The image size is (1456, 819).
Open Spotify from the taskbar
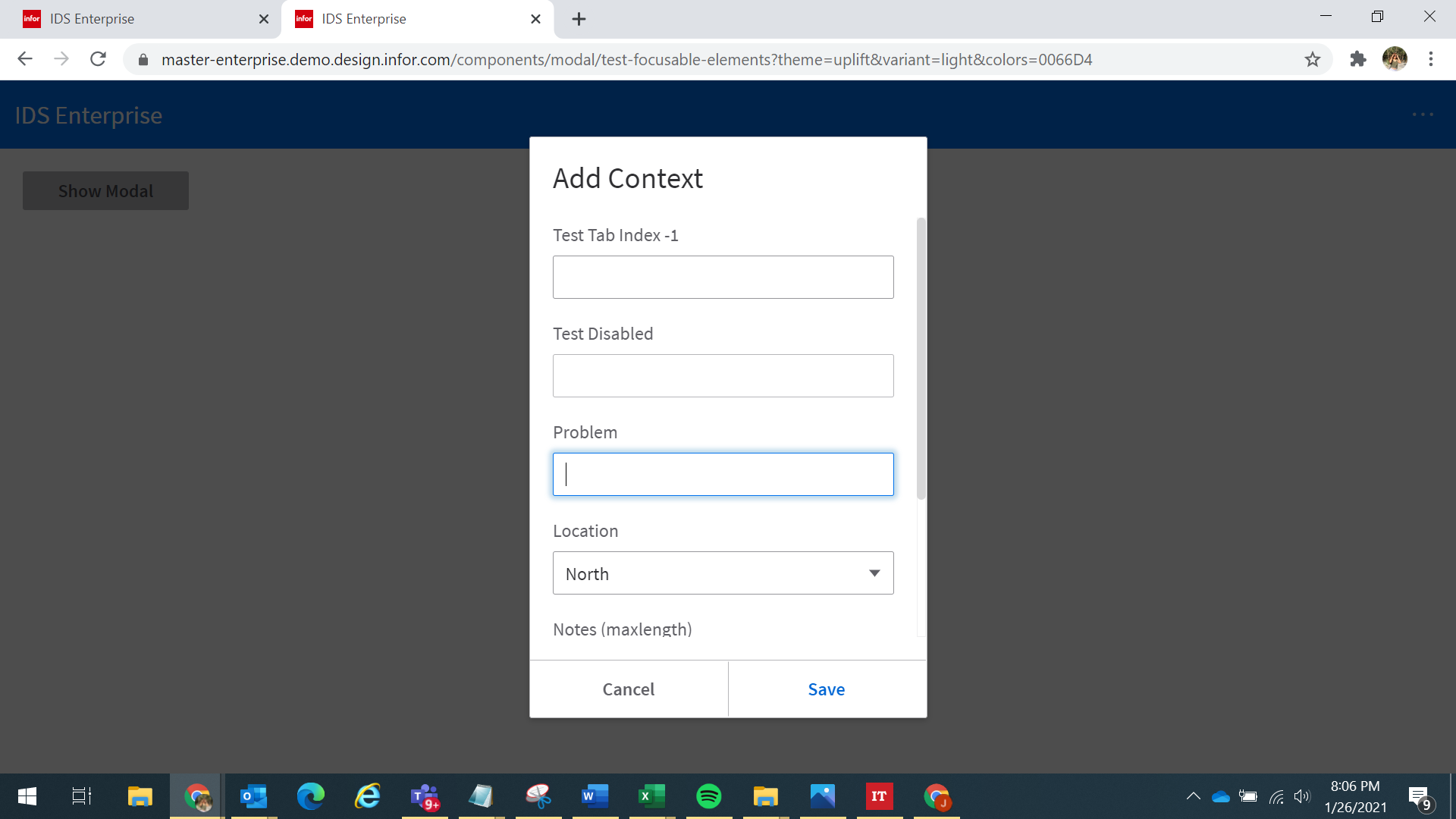pos(708,796)
